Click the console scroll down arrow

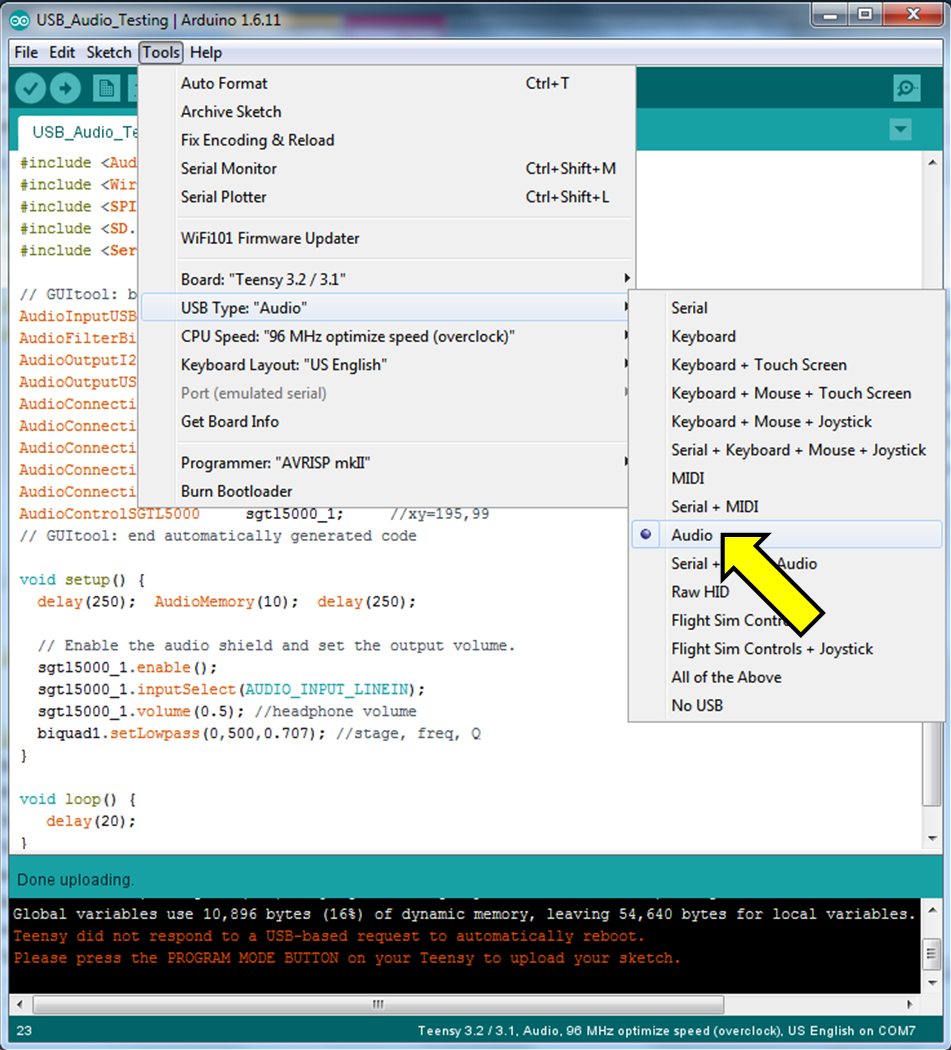click(932, 983)
